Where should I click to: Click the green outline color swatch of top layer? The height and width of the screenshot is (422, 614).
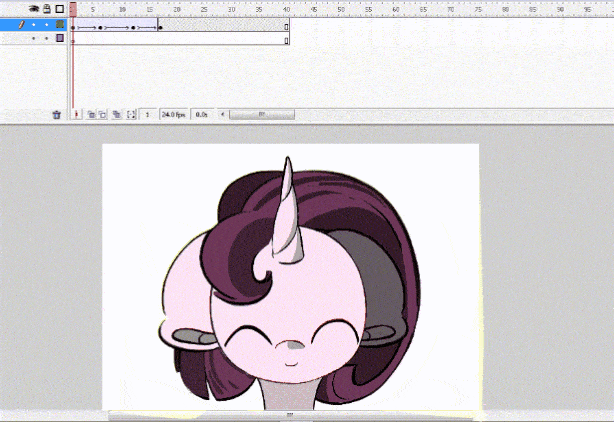point(60,24)
